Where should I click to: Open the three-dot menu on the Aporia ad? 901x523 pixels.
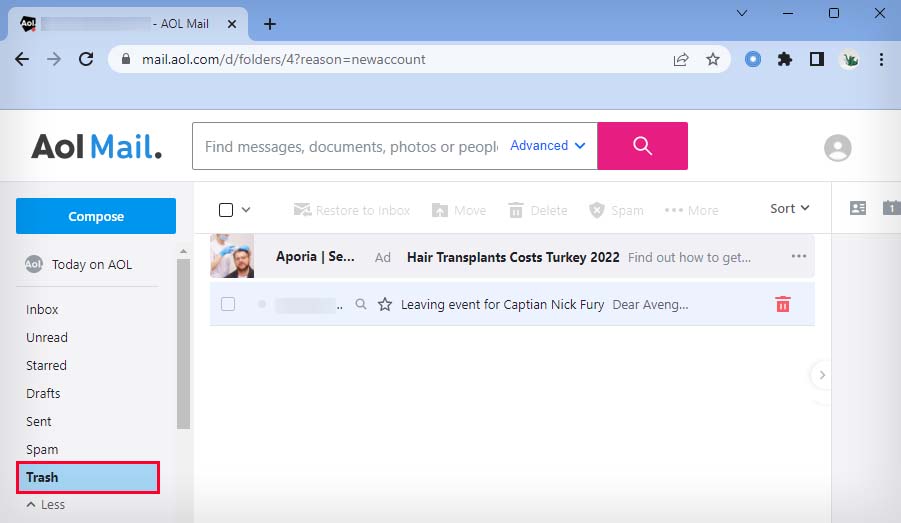(x=799, y=256)
